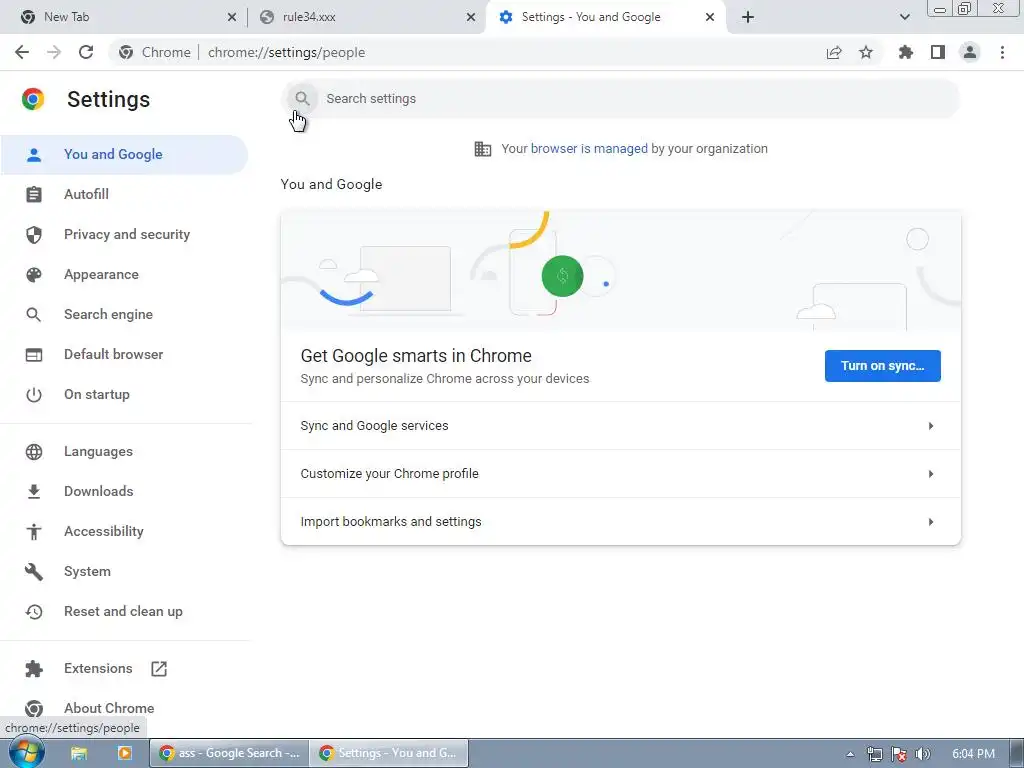Viewport: 1024px width, 768px height.
Task: Click the volume speaker tray icon
Action: click(923, 754)
